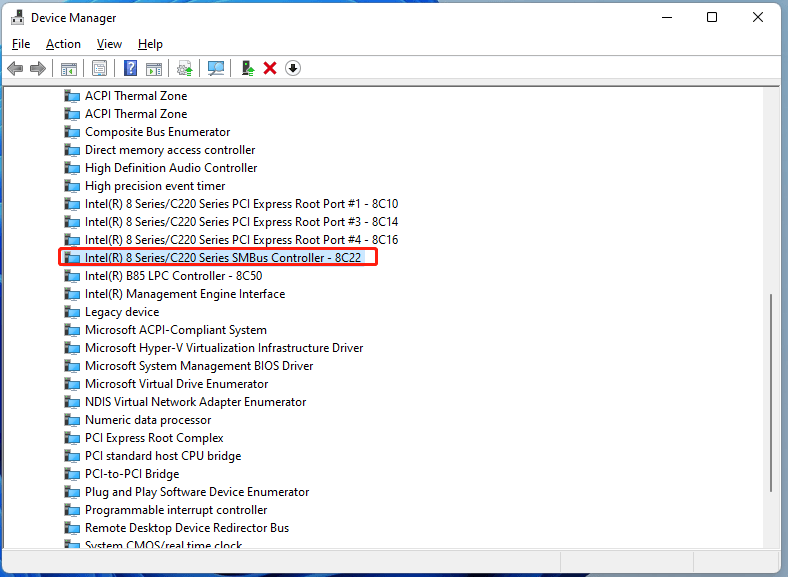
Task: Click the computer tower update driver icon
Action: [248, 68]
